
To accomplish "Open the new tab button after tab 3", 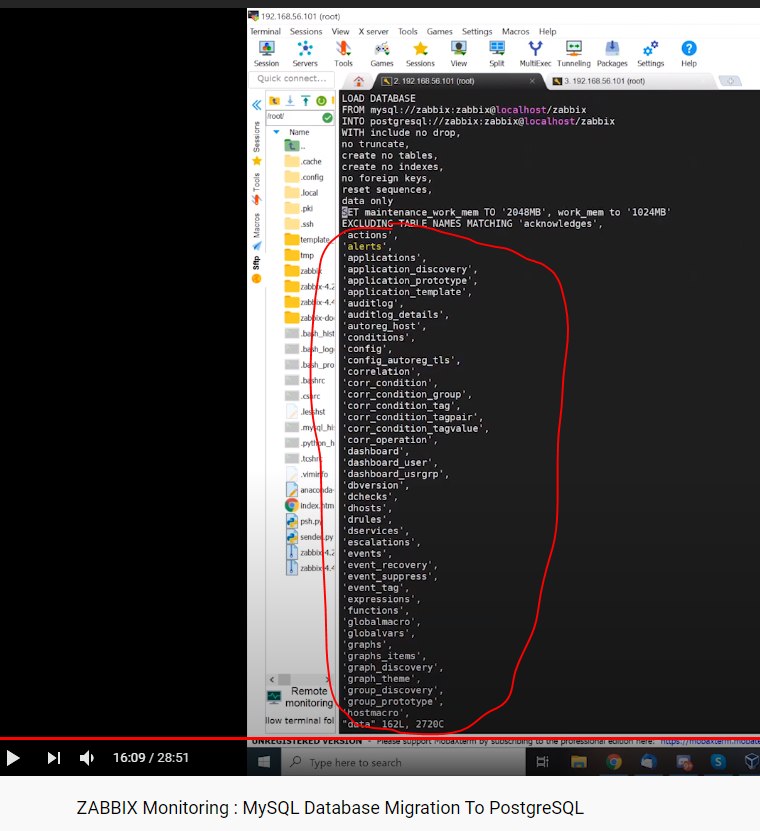I will pos(730,81).
